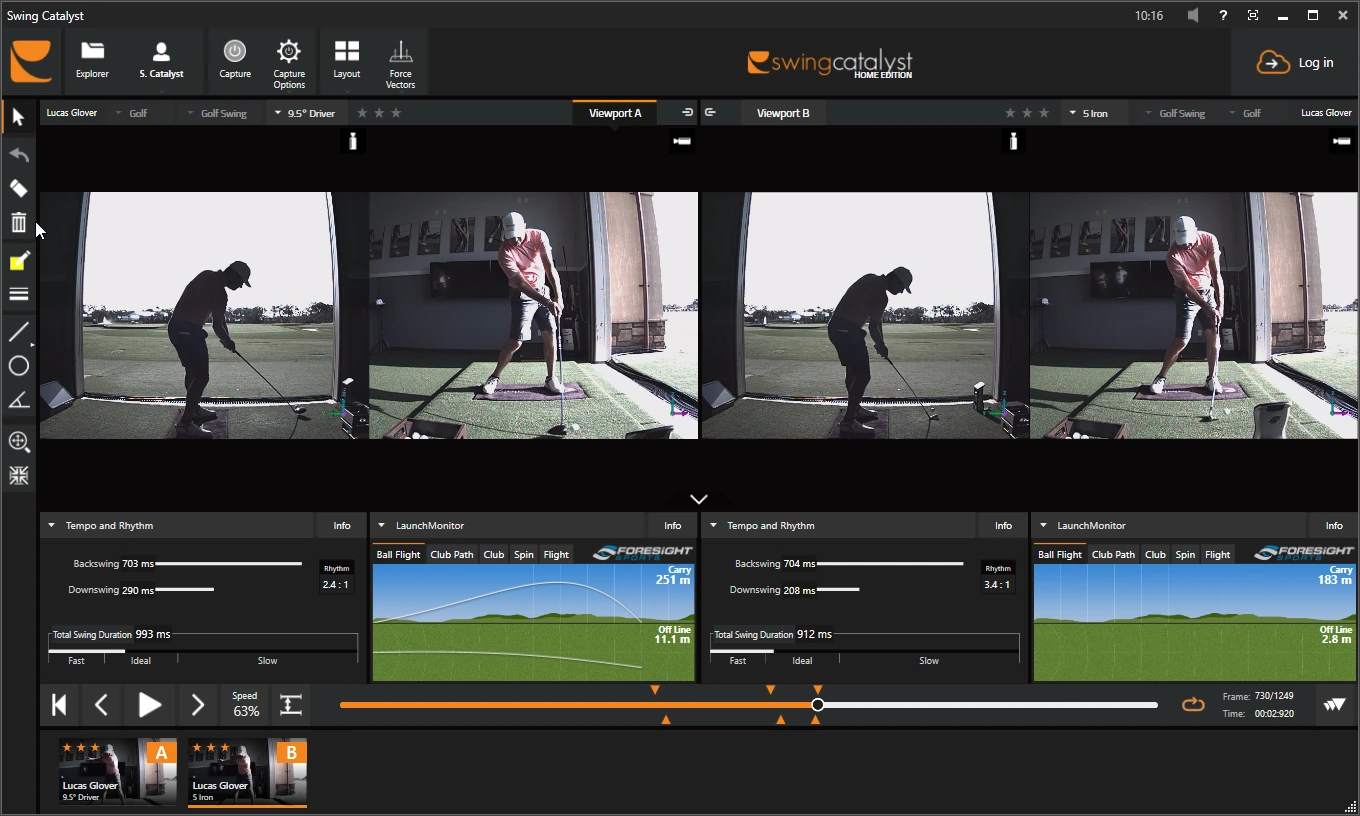Show Force Vectors

(400, 62)
